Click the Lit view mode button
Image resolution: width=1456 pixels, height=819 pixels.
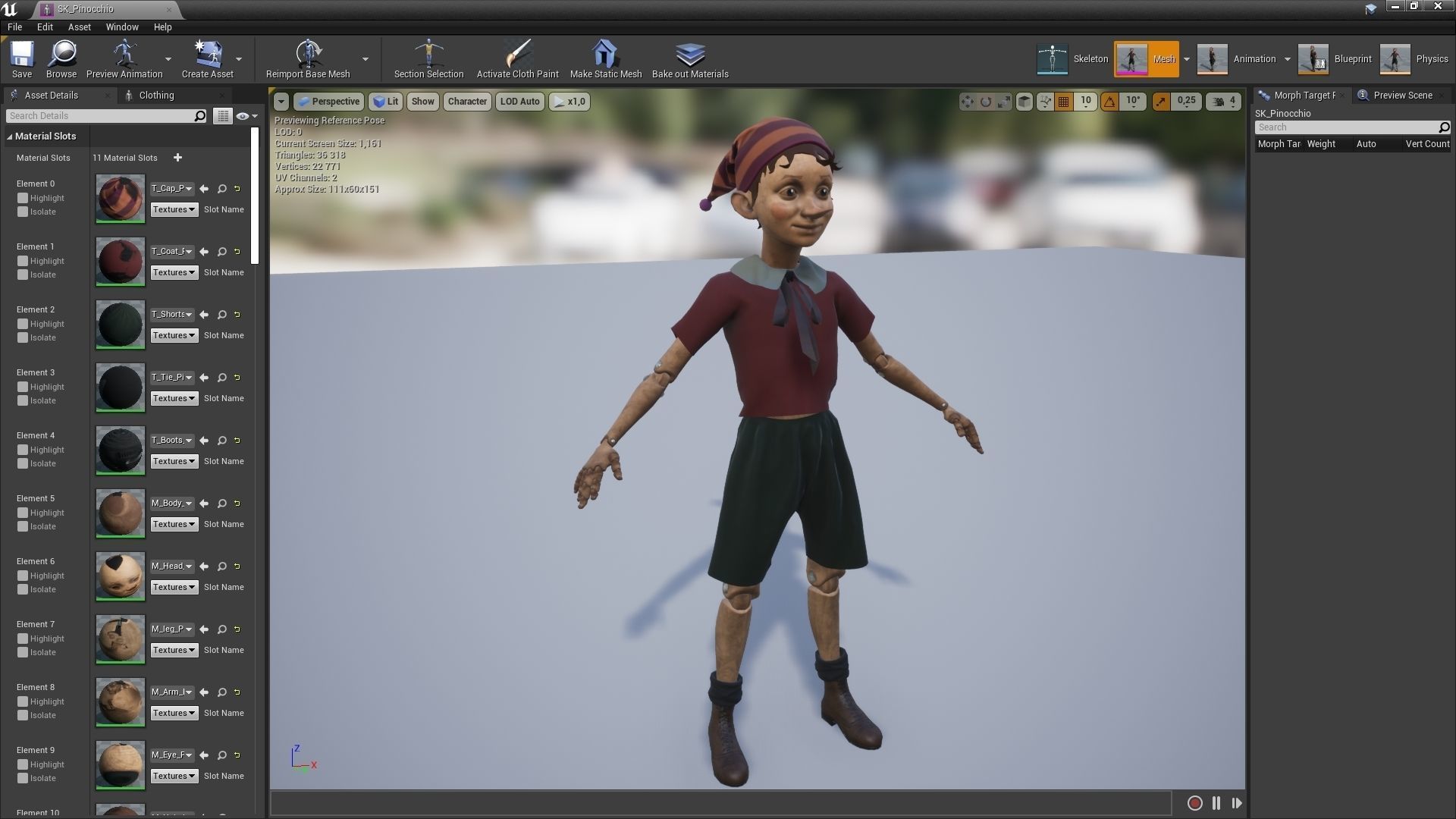[x=386, y=102]
